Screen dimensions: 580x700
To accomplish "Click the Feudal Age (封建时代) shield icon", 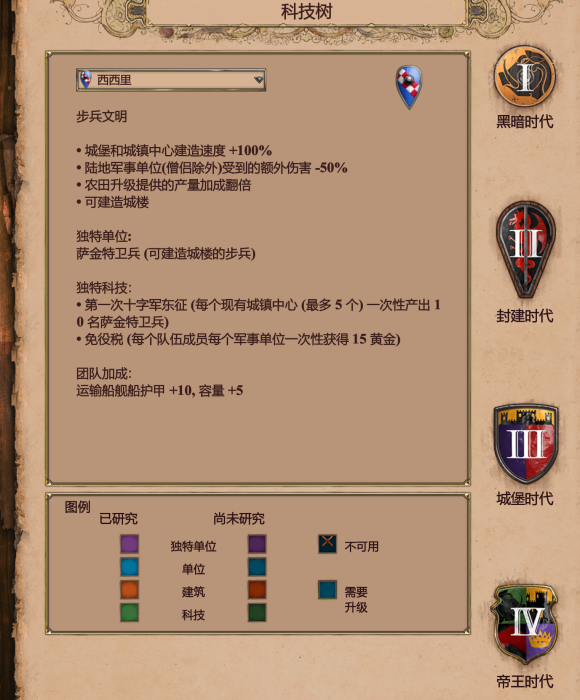I will (526, 249).
